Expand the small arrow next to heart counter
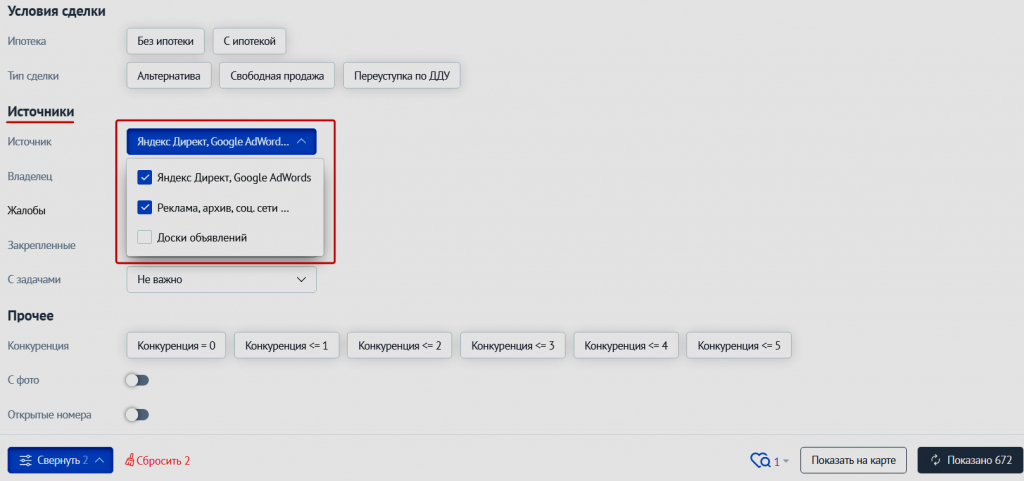This screenshot has width=1024, height=481. 786,461
